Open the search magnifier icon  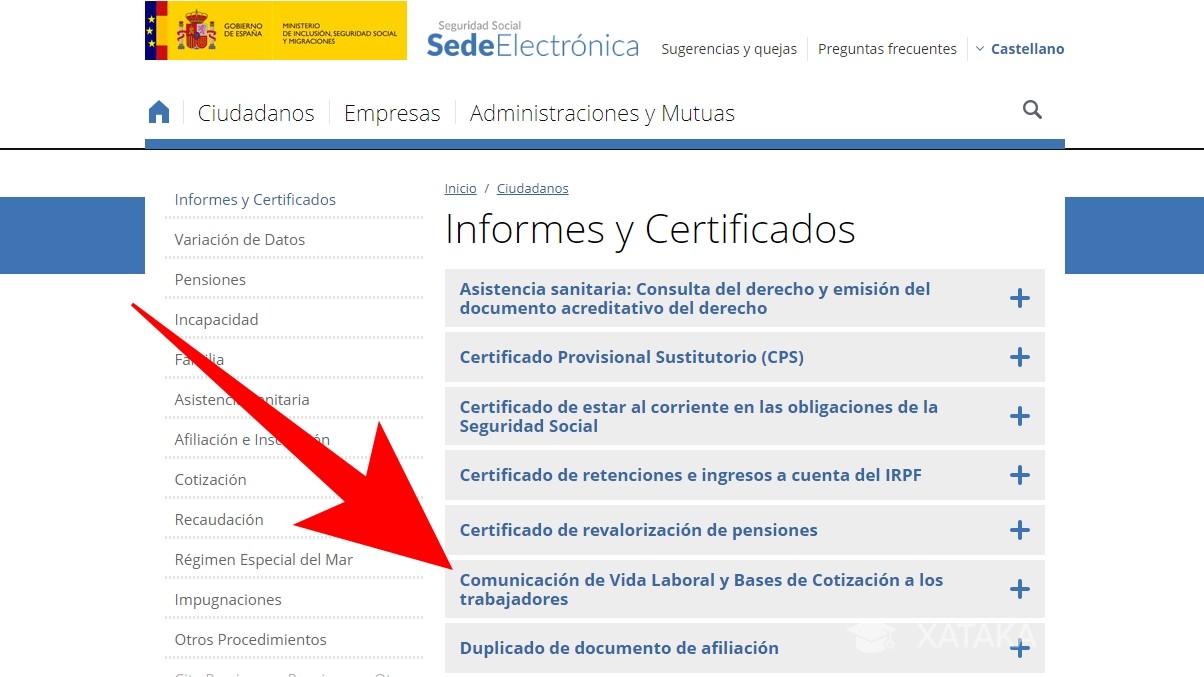[x=1032, y=110]
